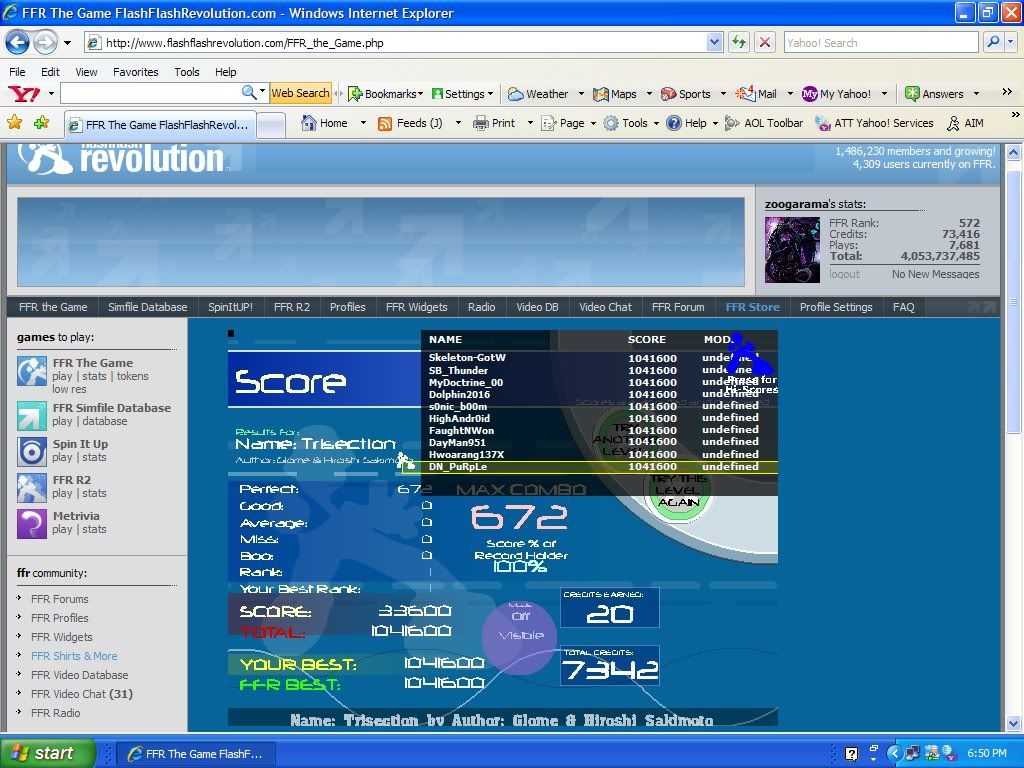Click the Home toolbar icon
1024x768 pixels.
[x=309, y=122]
